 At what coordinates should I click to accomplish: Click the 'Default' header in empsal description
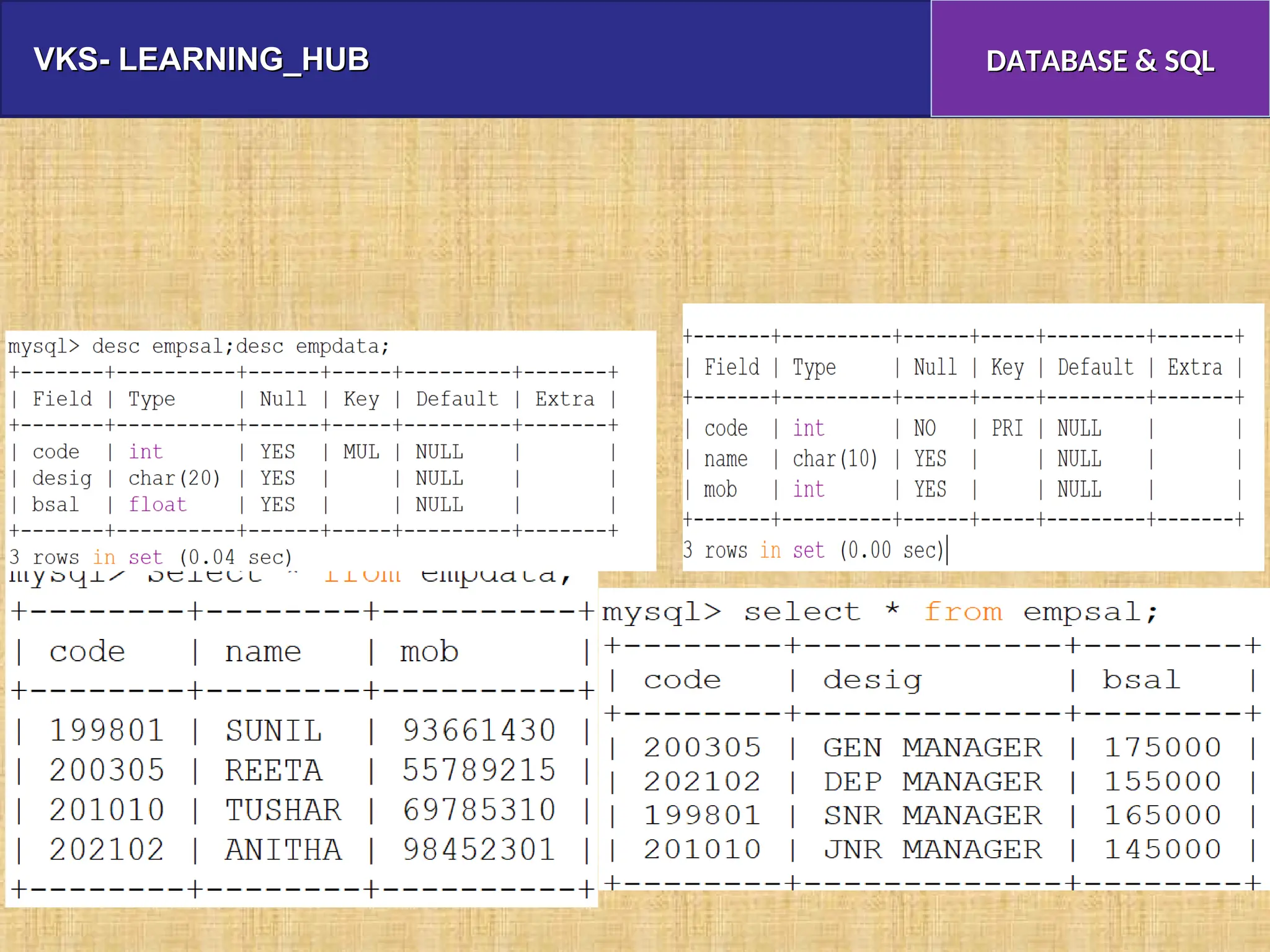point(457,399)
